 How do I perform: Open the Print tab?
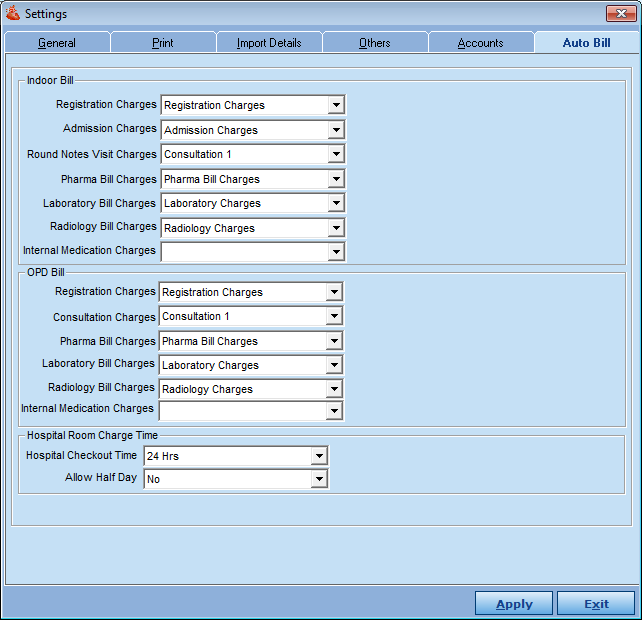[x=162, y=43]
